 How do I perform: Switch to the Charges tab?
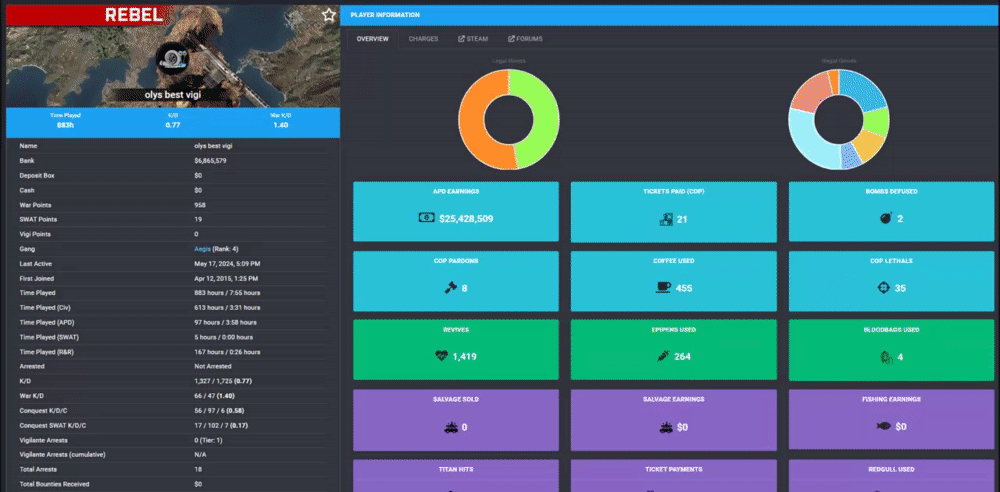(x=423, y=39)
